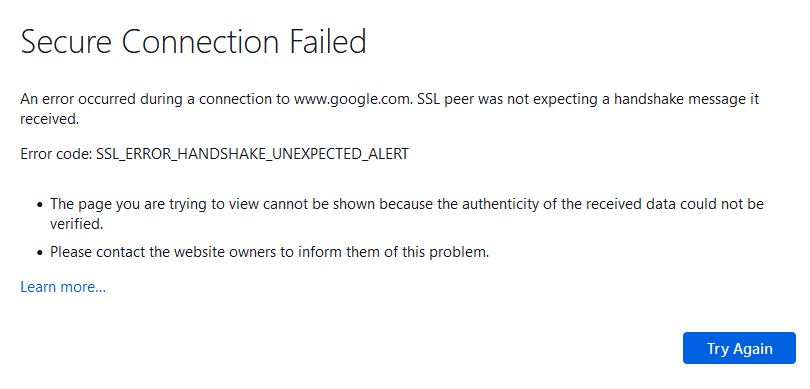The height and width of the screenshot is (389, 810).
Task: Click the SSL_ERROR_HANDSHAKE_UNEXPECTED_ALERT error code text
Action: [x=253, y=154]
